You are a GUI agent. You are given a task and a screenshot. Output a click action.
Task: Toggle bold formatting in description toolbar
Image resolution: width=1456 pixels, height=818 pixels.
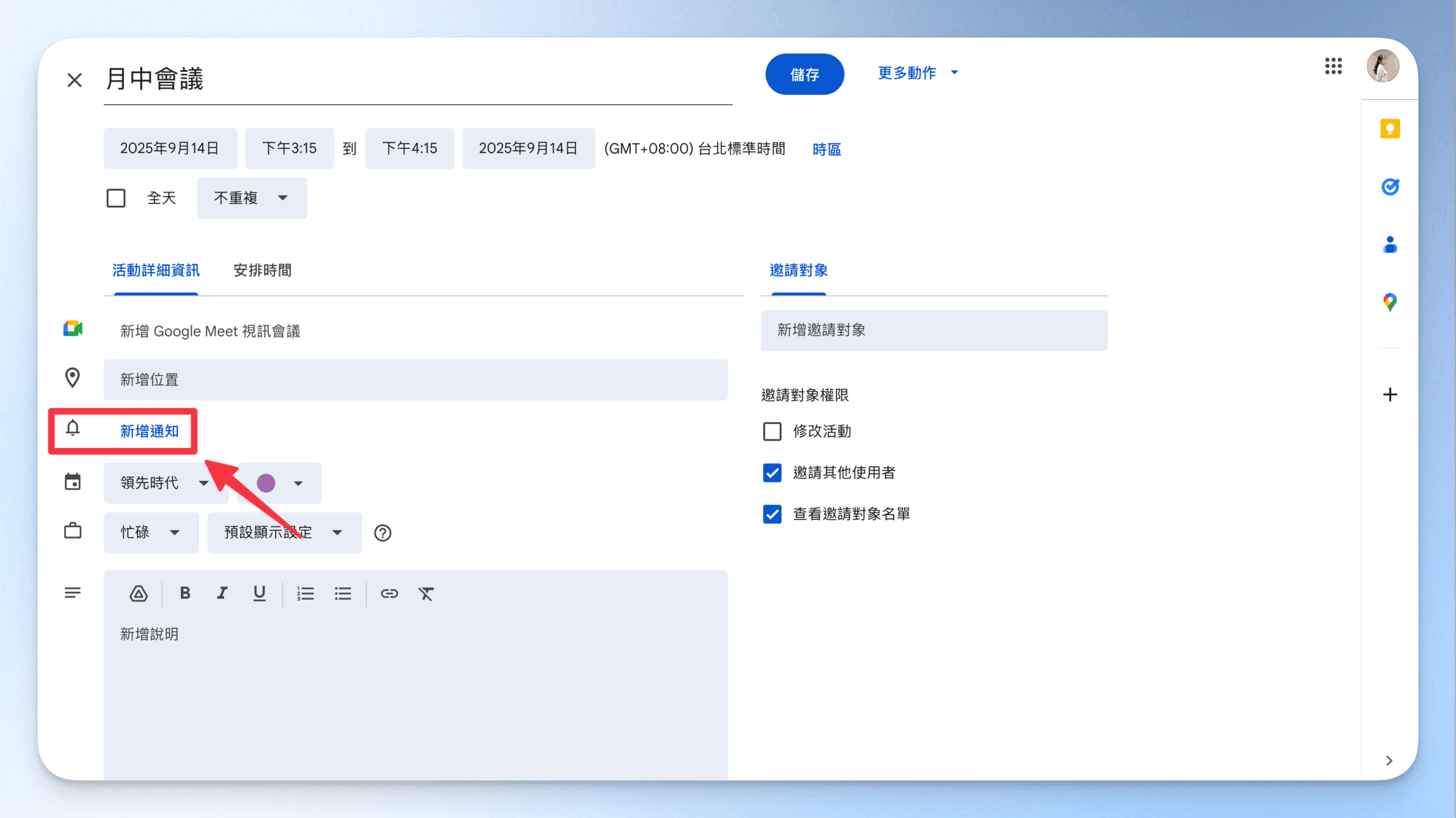tap(185, 593)
